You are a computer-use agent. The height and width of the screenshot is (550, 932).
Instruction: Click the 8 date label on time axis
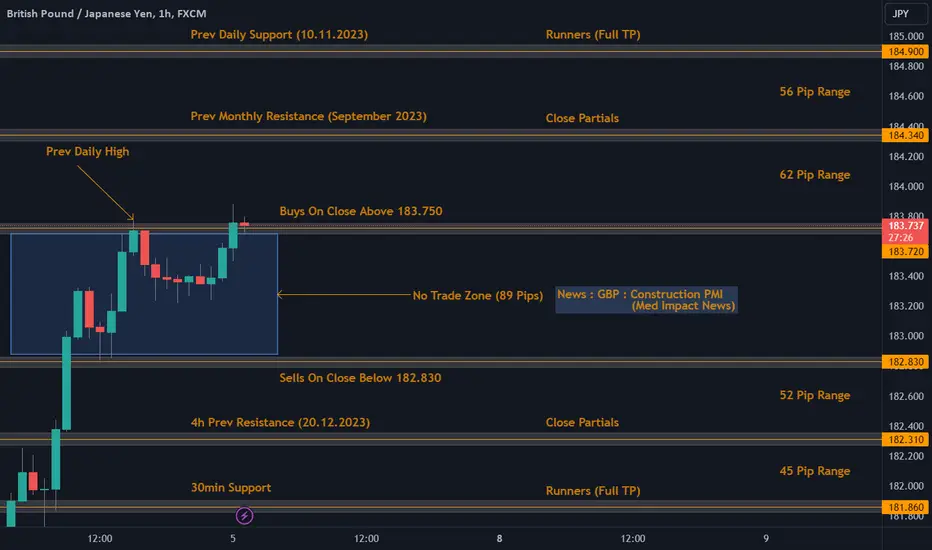click(x=499, y=539)
